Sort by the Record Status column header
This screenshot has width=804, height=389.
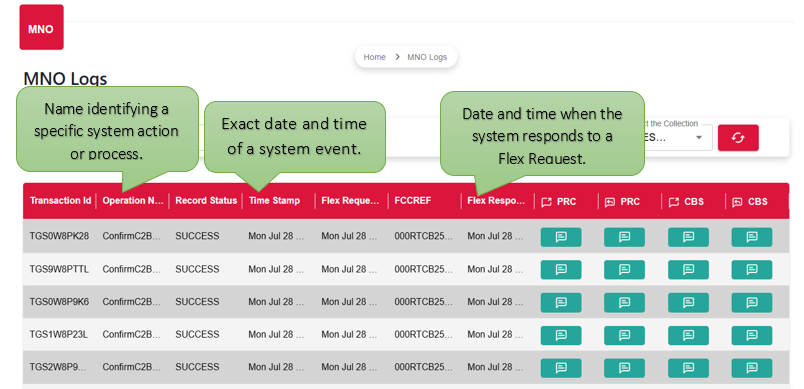206,200
